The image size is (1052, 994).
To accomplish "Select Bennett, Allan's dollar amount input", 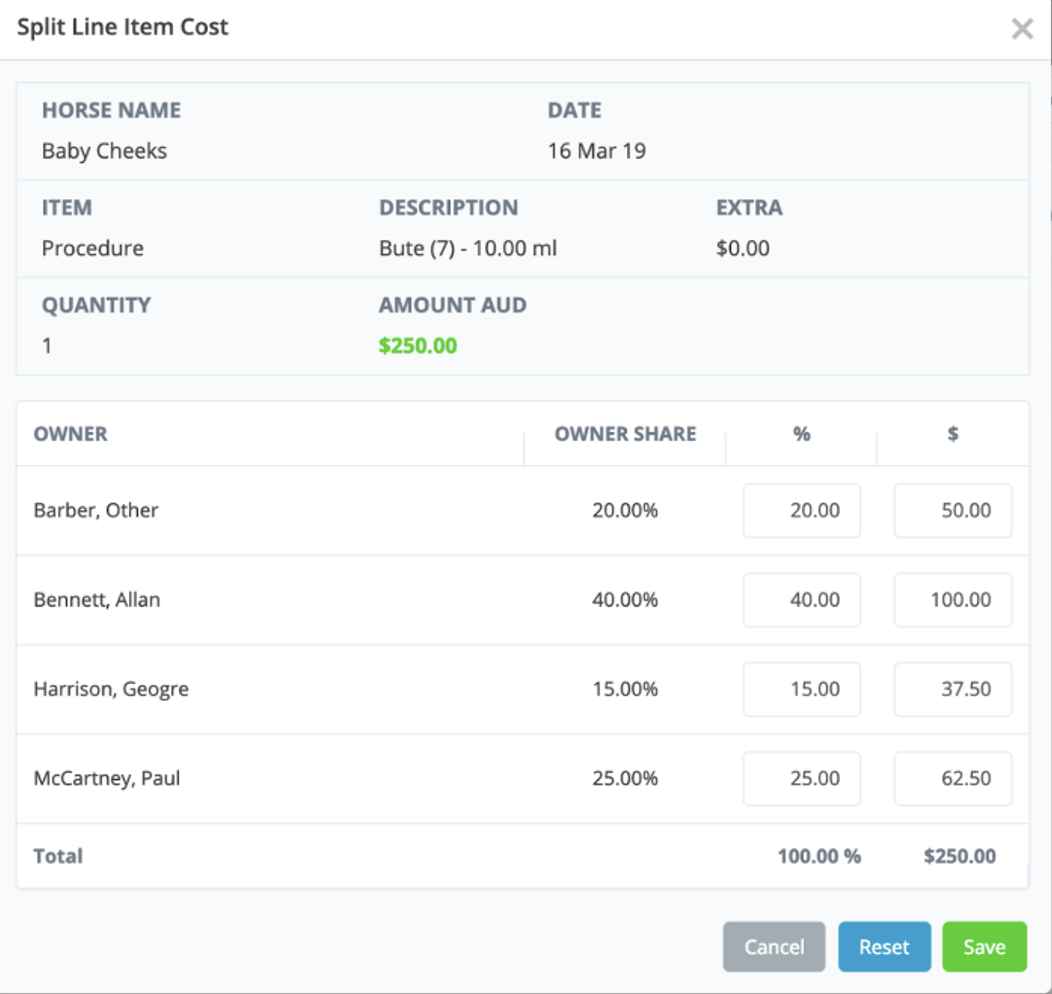I will point(952,600).
